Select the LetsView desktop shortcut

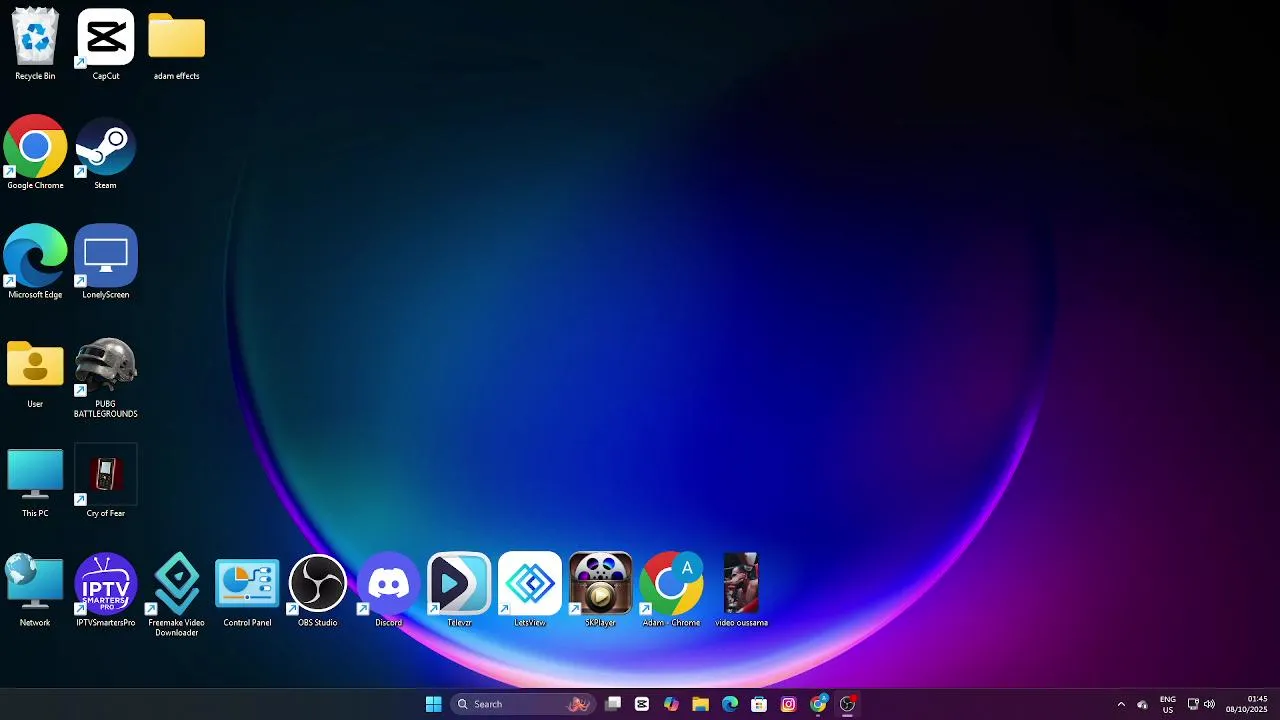pyautogui.click(x=530, y=590)
